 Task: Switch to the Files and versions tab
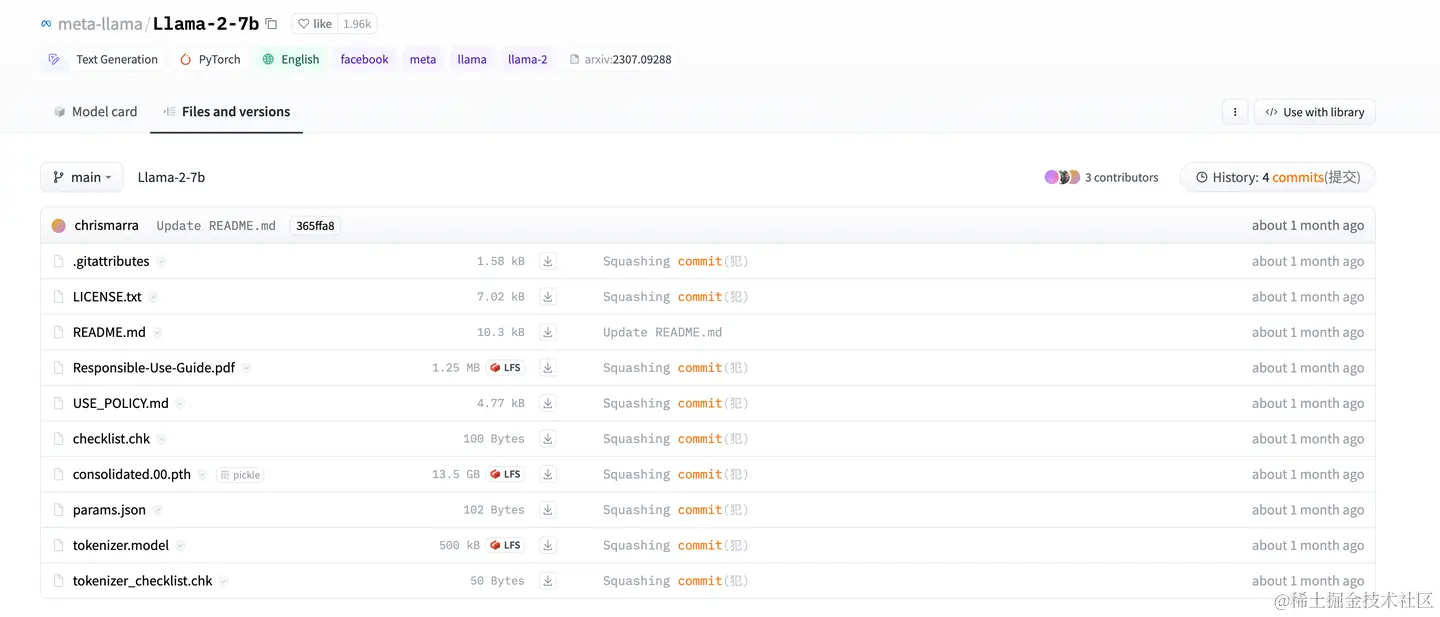point(227,112)
